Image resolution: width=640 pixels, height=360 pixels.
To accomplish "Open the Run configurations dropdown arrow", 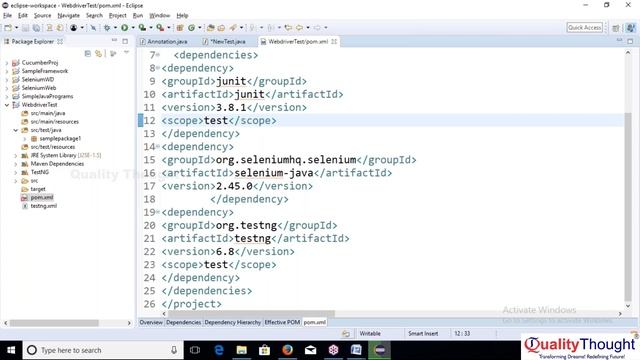I will coord(133,28).
